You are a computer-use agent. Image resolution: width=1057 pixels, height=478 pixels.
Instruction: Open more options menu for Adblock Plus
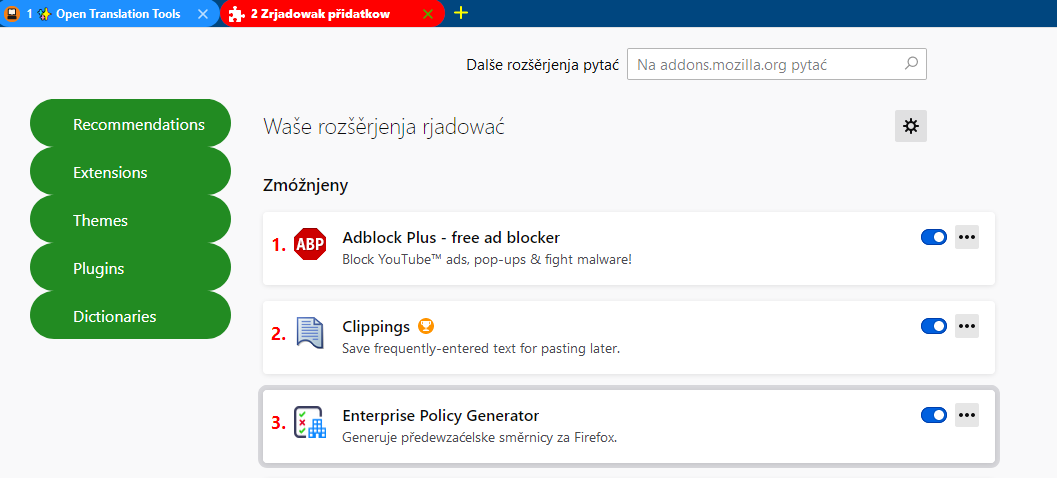click(x=966, y=237)
